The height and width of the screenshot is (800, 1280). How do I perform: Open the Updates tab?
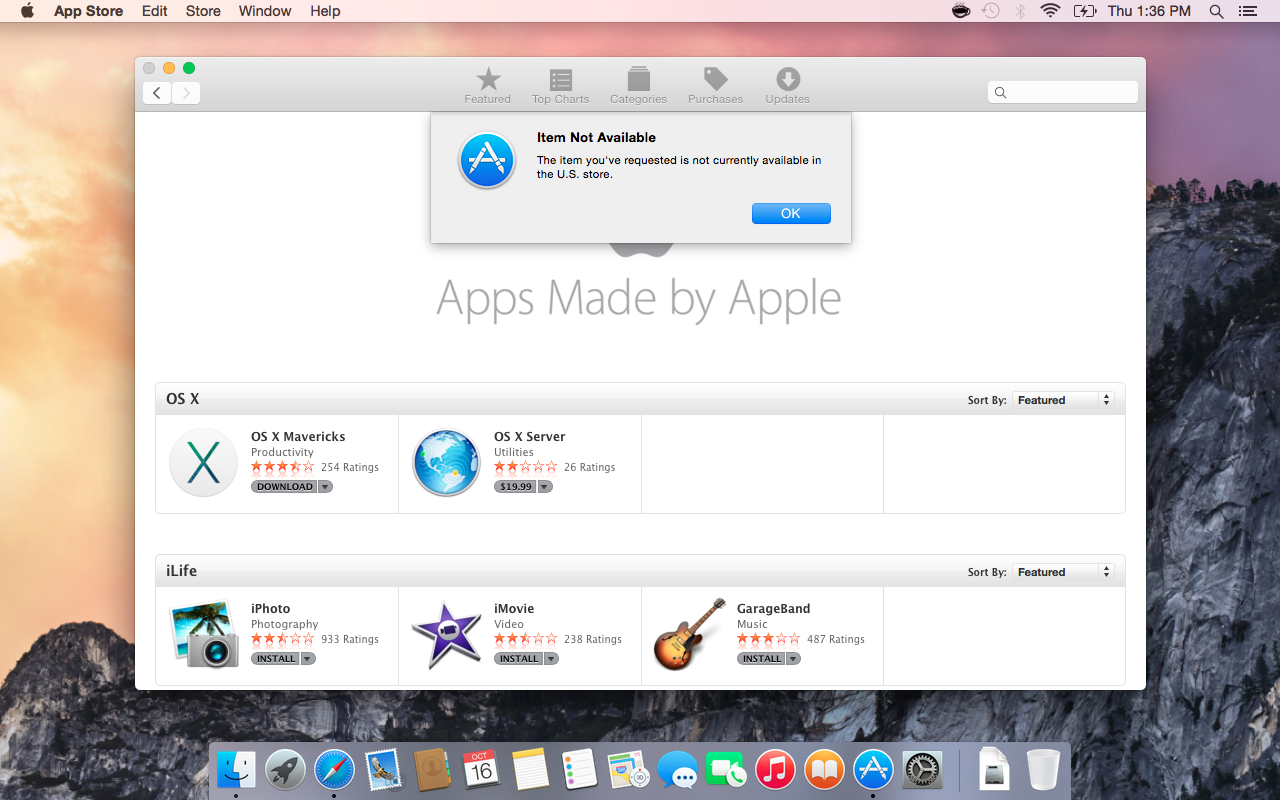tap(787, 86)
